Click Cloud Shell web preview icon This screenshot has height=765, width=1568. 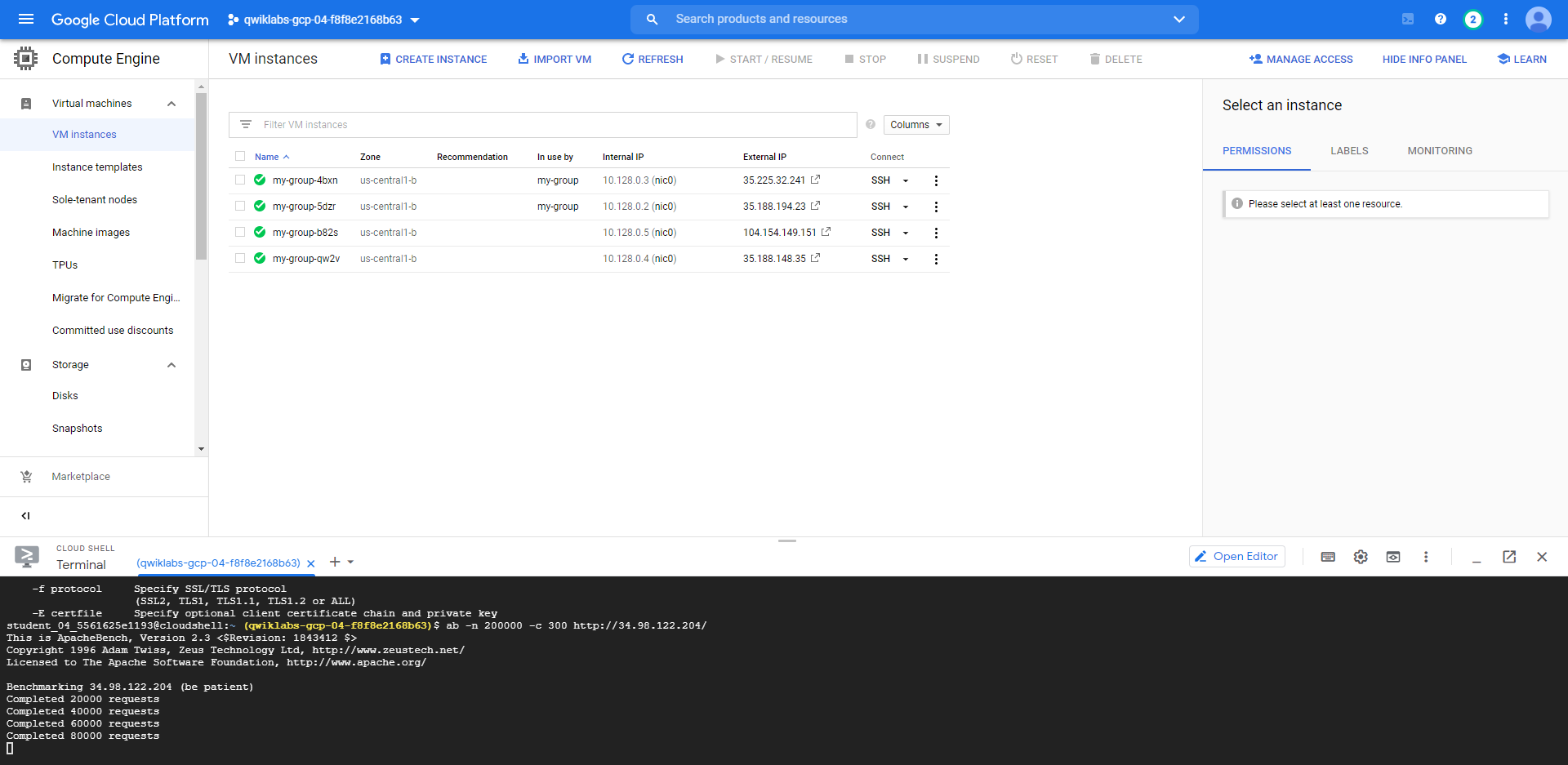tap(1393, 557)
